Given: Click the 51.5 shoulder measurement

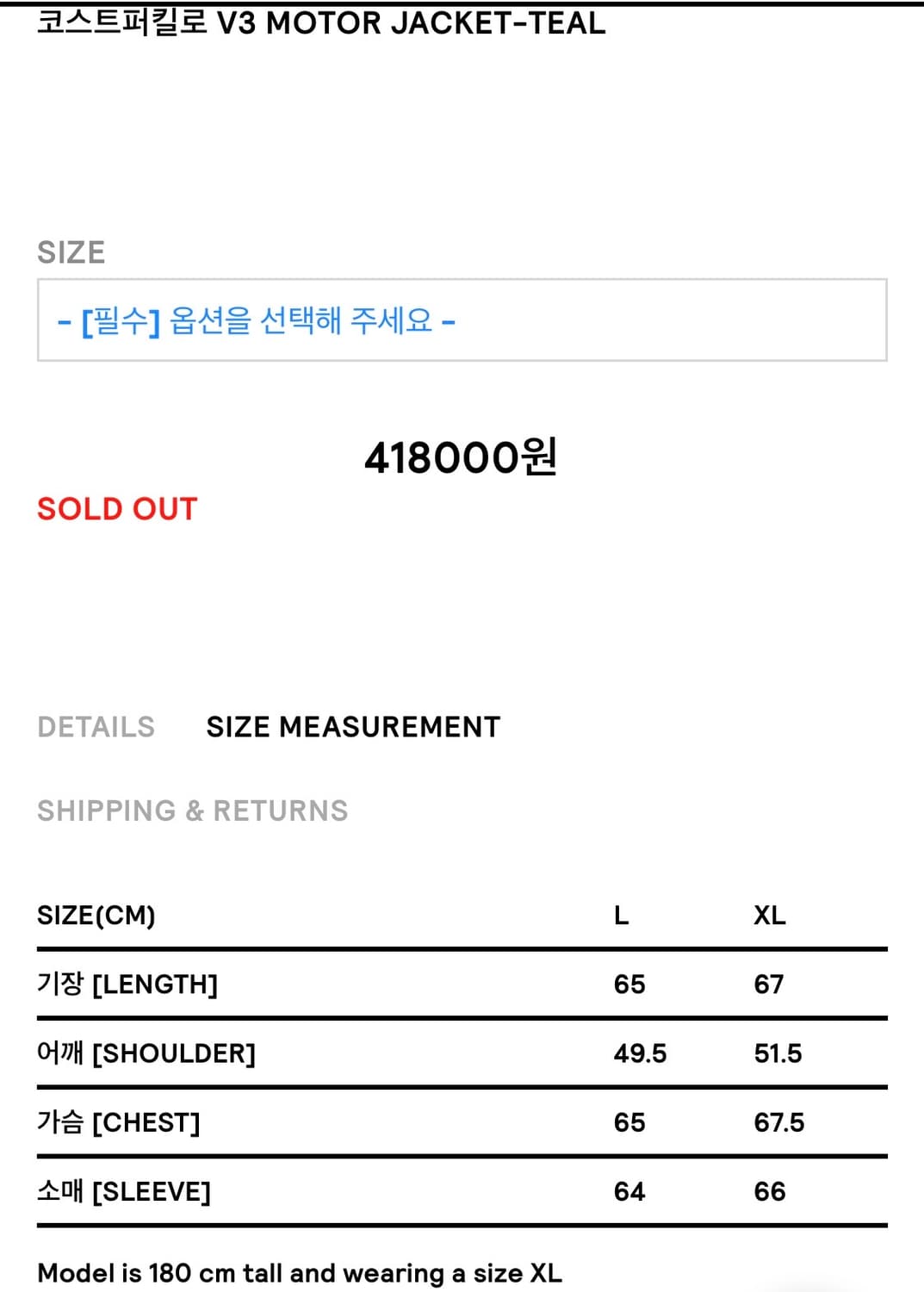Looking at the screenshot, I should coord(778,1053).
